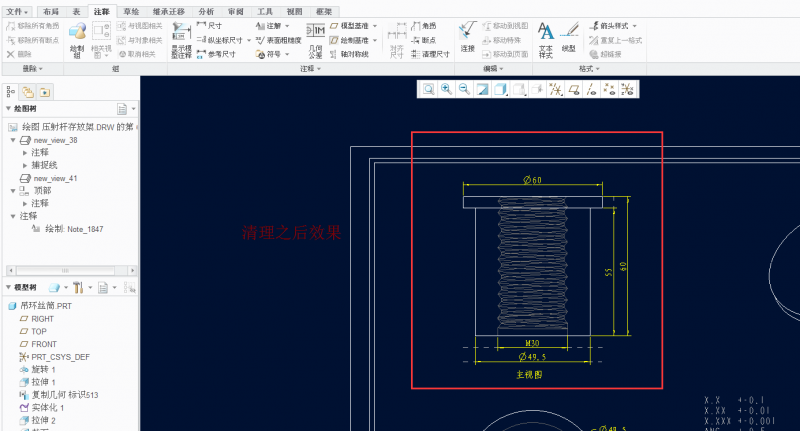The image size is (800, 431).
Task: Collapse the 绘图树 panel header
Action: 8,109
